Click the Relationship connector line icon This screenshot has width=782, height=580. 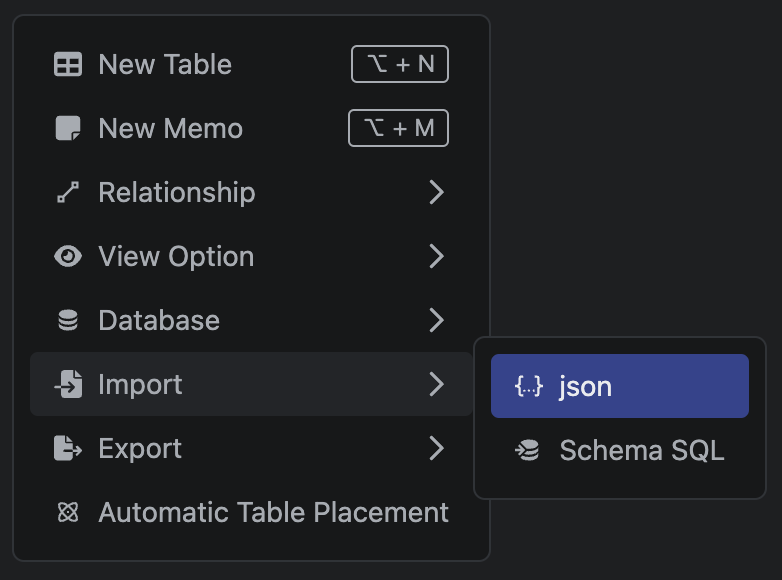(x=68, y=193)
